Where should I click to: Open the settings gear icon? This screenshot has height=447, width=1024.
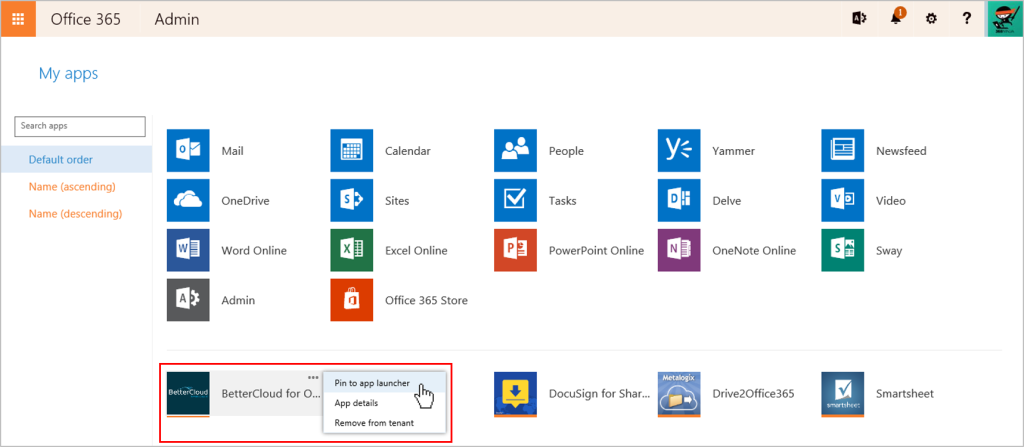(x=931, y=19)
